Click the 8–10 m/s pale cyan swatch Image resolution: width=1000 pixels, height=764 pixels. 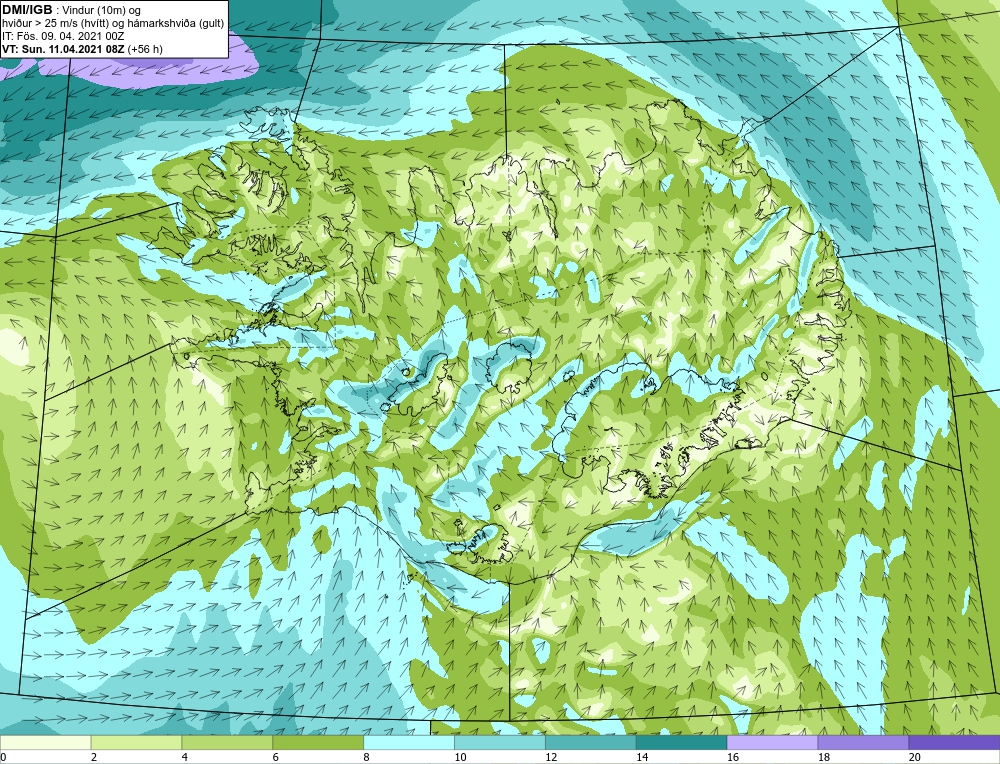point(409,742)
